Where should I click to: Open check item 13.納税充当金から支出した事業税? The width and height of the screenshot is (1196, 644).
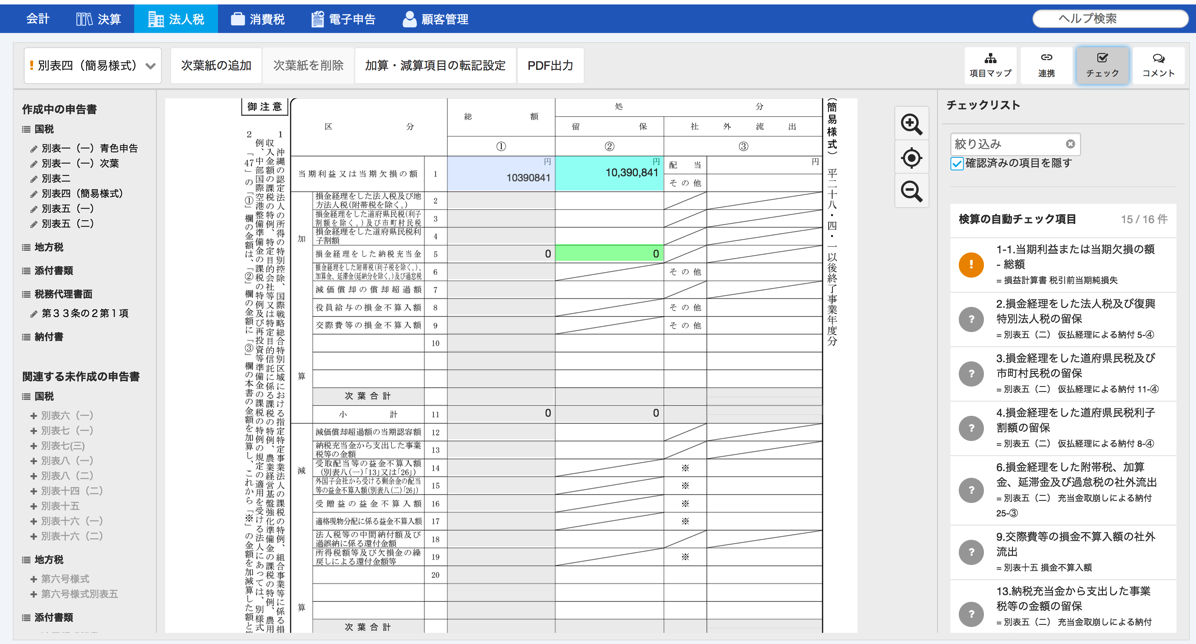click(x=1063, y=607)
